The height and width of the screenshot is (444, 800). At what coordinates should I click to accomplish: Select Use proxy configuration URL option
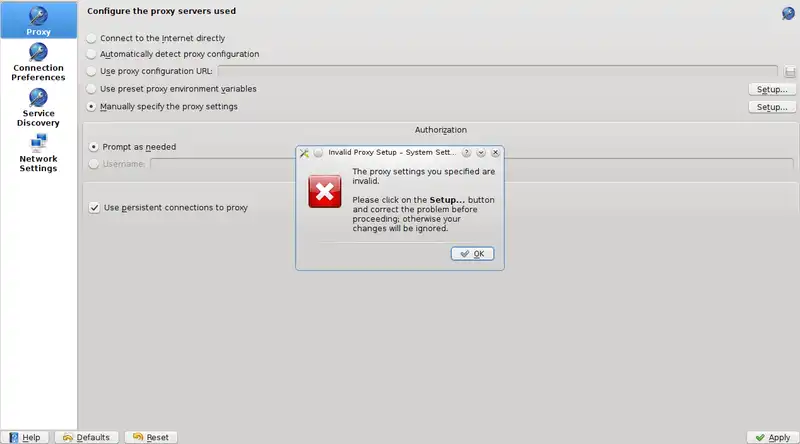[150, 71]
